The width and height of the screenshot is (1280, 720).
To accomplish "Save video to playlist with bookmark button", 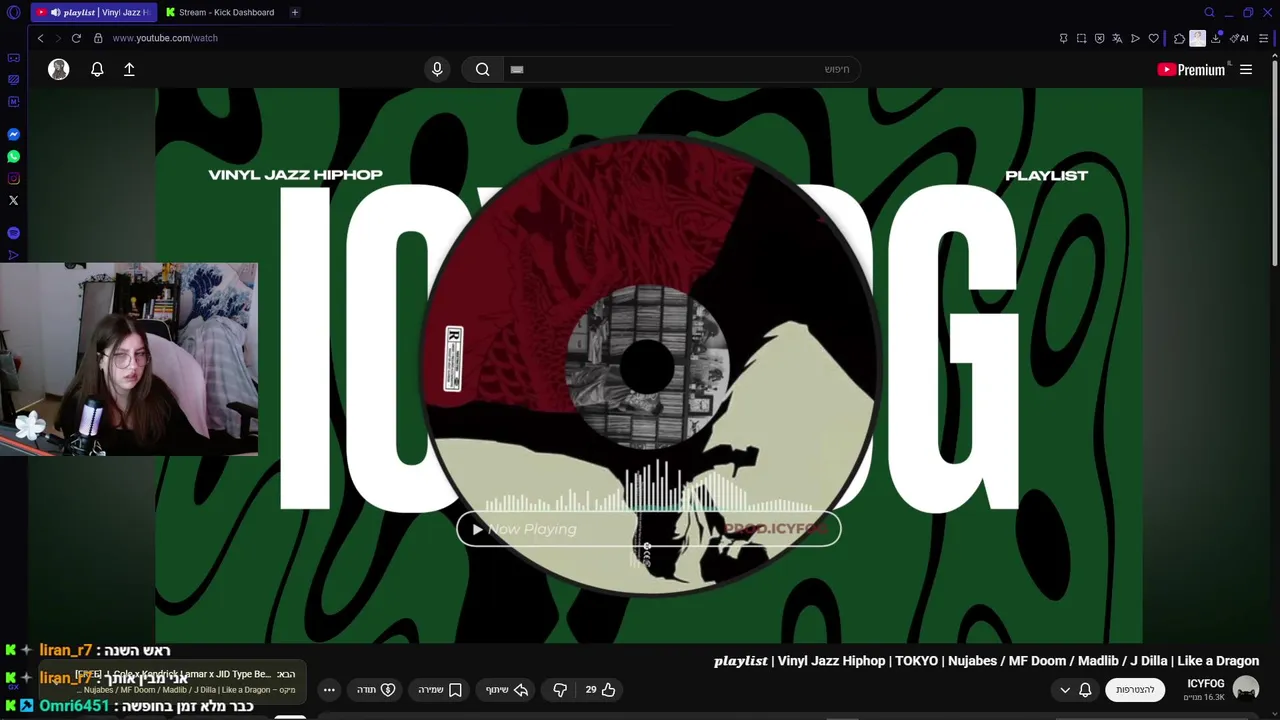I will (x=440, y=690).
